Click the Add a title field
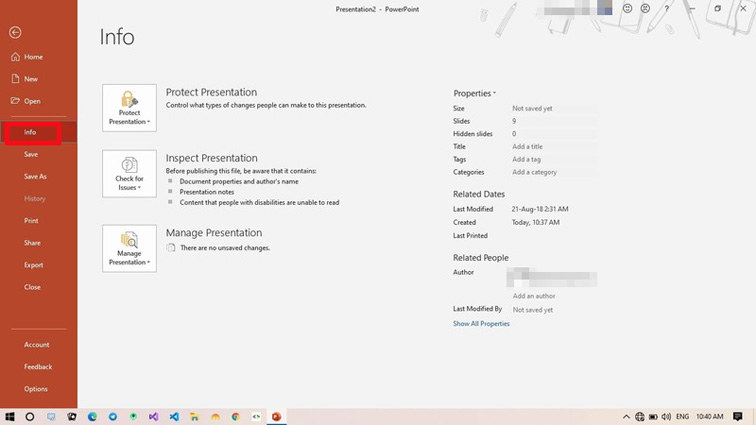 click(554, 147)
